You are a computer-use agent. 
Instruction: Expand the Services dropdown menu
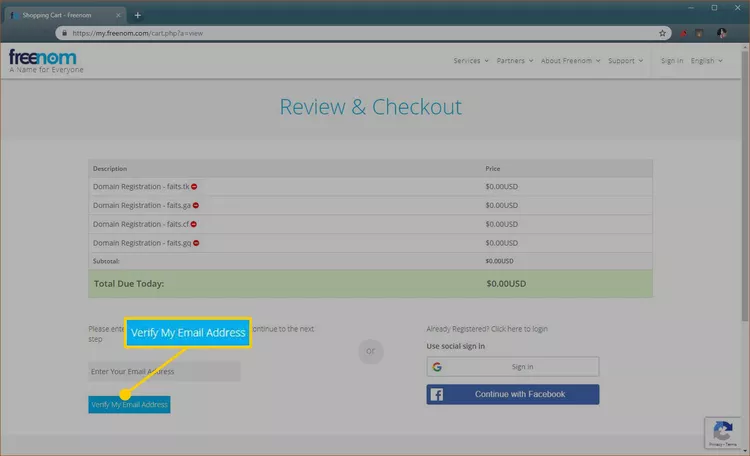(470, 61)
